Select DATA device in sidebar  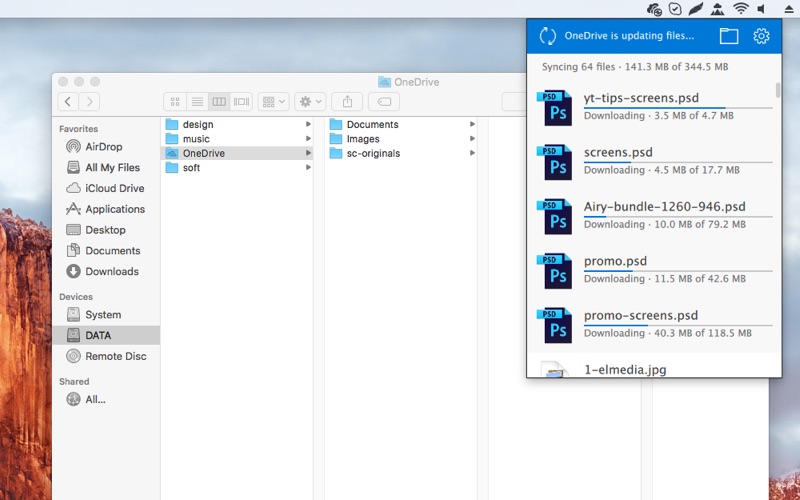[106, 335]
